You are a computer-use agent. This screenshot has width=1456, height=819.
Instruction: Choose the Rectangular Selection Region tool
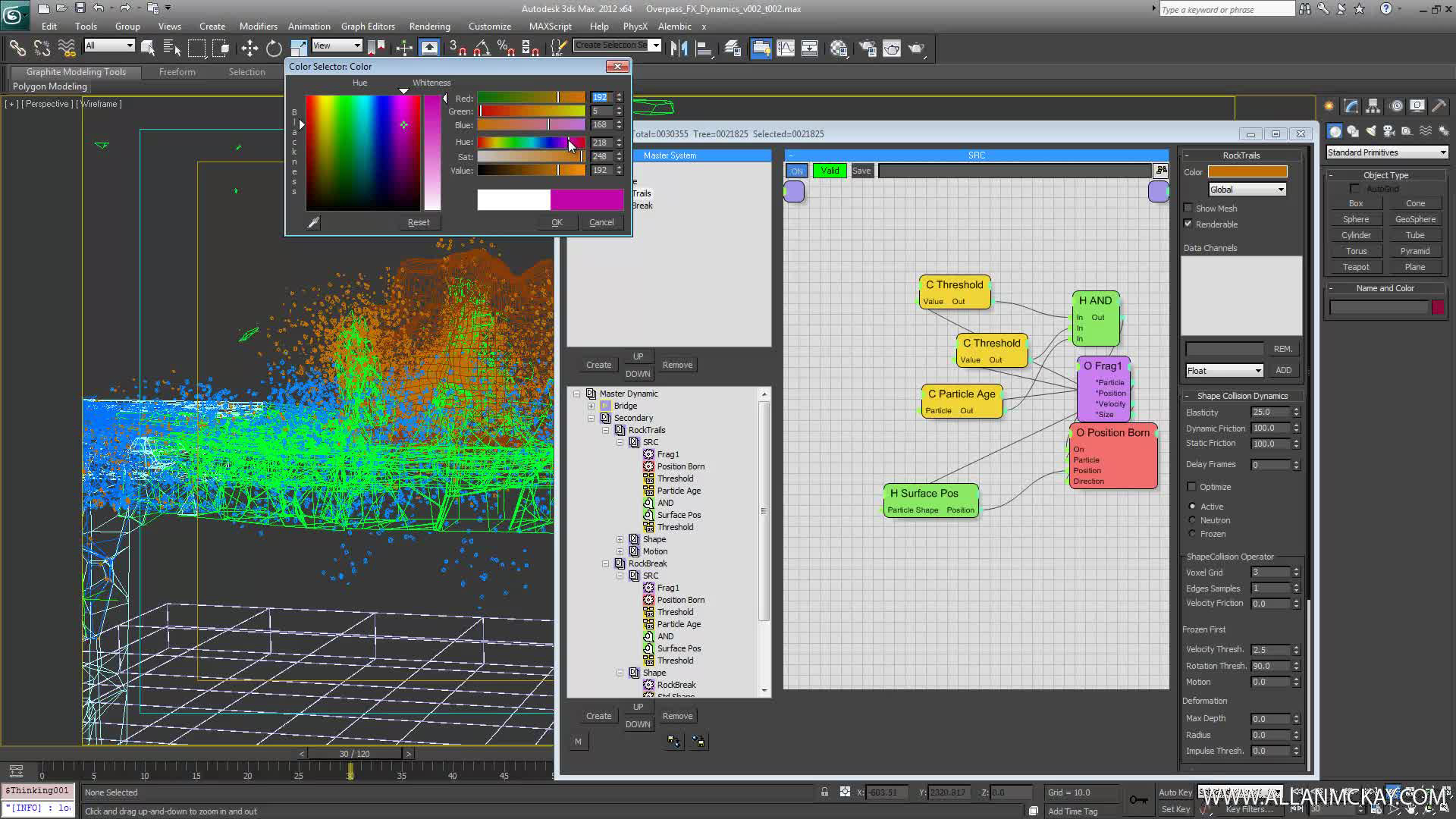[x=196, y=48]
